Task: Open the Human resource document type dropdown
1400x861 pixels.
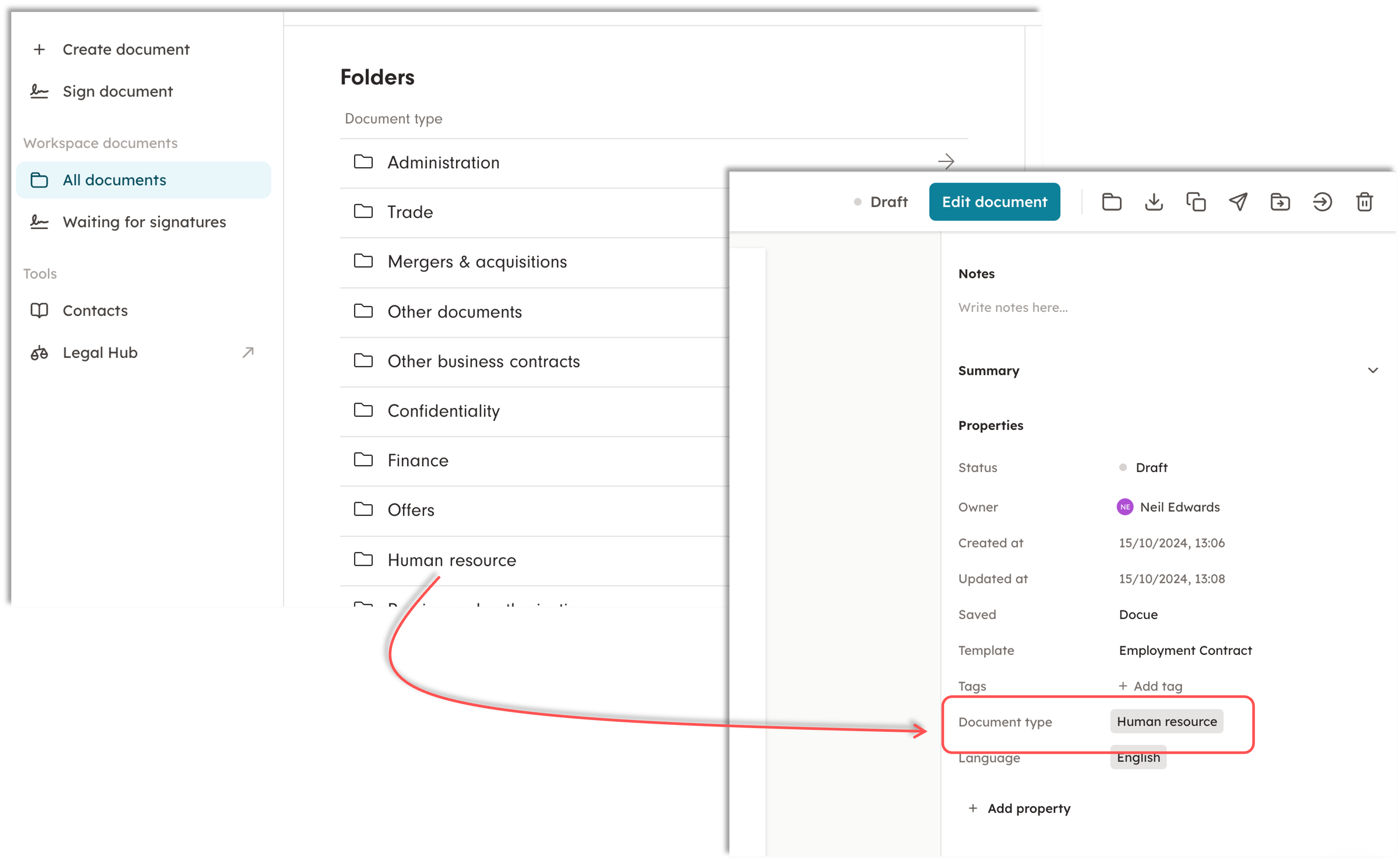Action: [x=1166, y=722]
